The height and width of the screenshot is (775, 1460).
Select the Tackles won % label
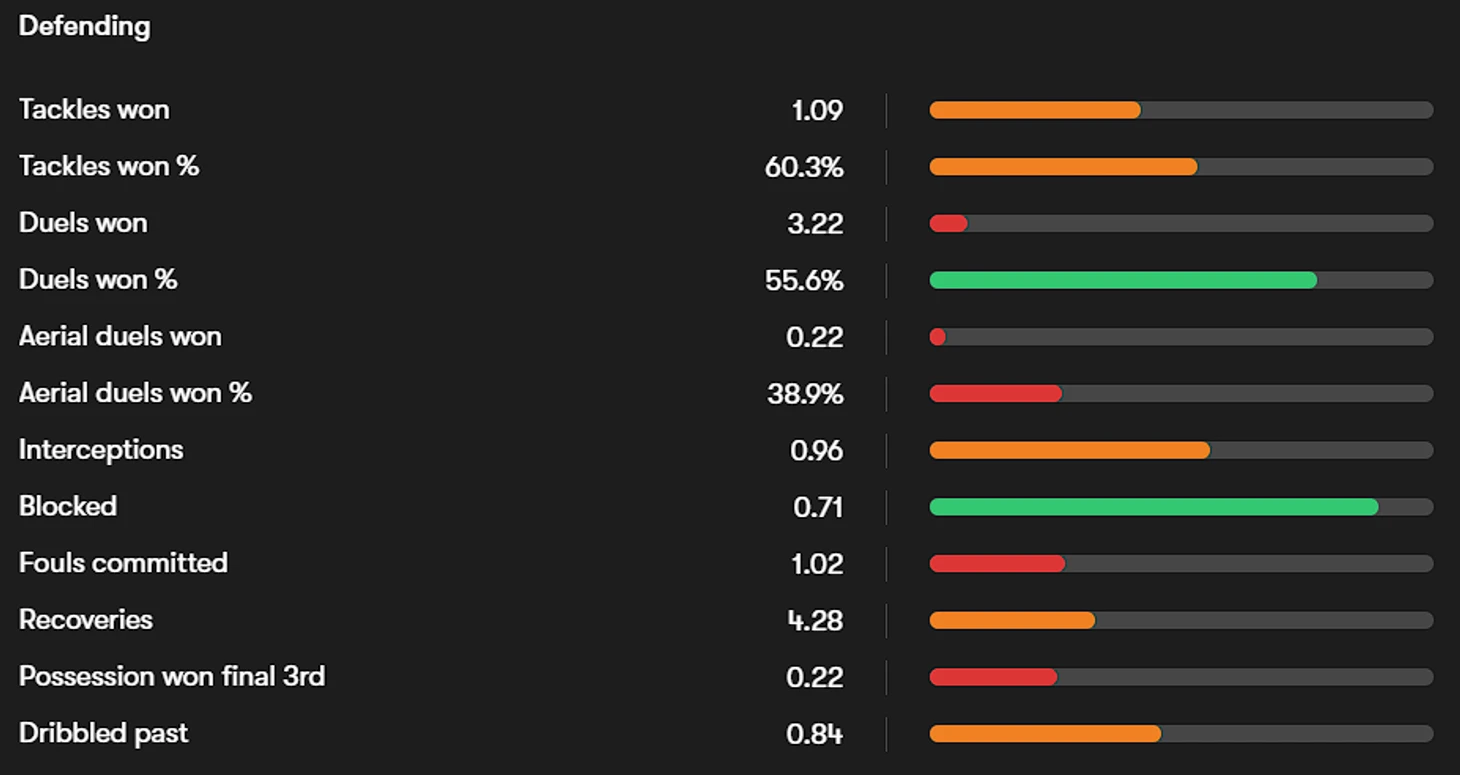[x=109, y=166]
